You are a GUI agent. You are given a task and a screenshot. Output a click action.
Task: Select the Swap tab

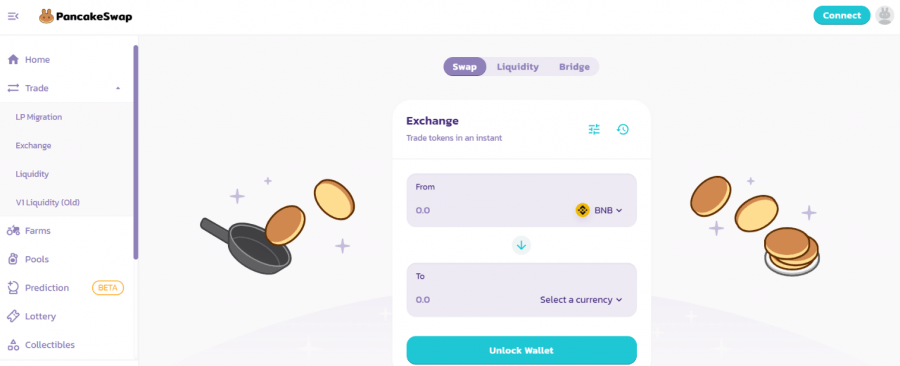(464, 67)
